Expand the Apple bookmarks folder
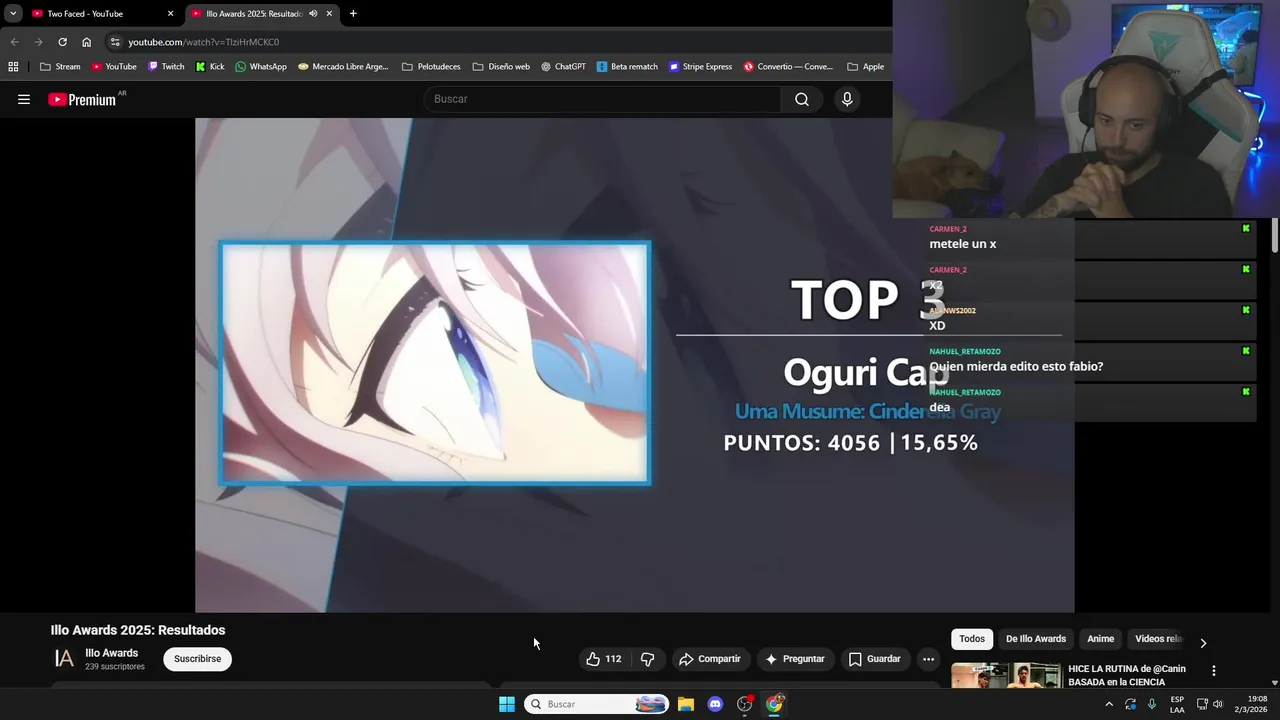Screen dimensions: 1280x720 [x=866, y=67]
